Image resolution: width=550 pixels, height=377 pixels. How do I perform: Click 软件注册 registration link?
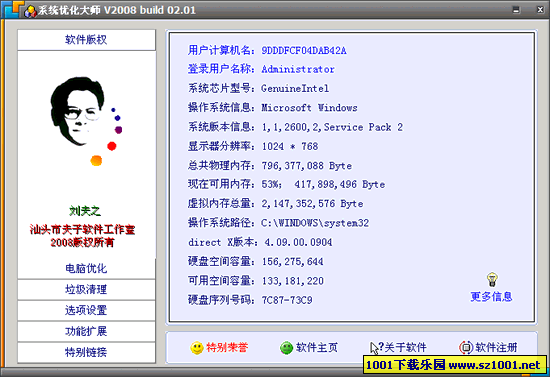[496, 348]
